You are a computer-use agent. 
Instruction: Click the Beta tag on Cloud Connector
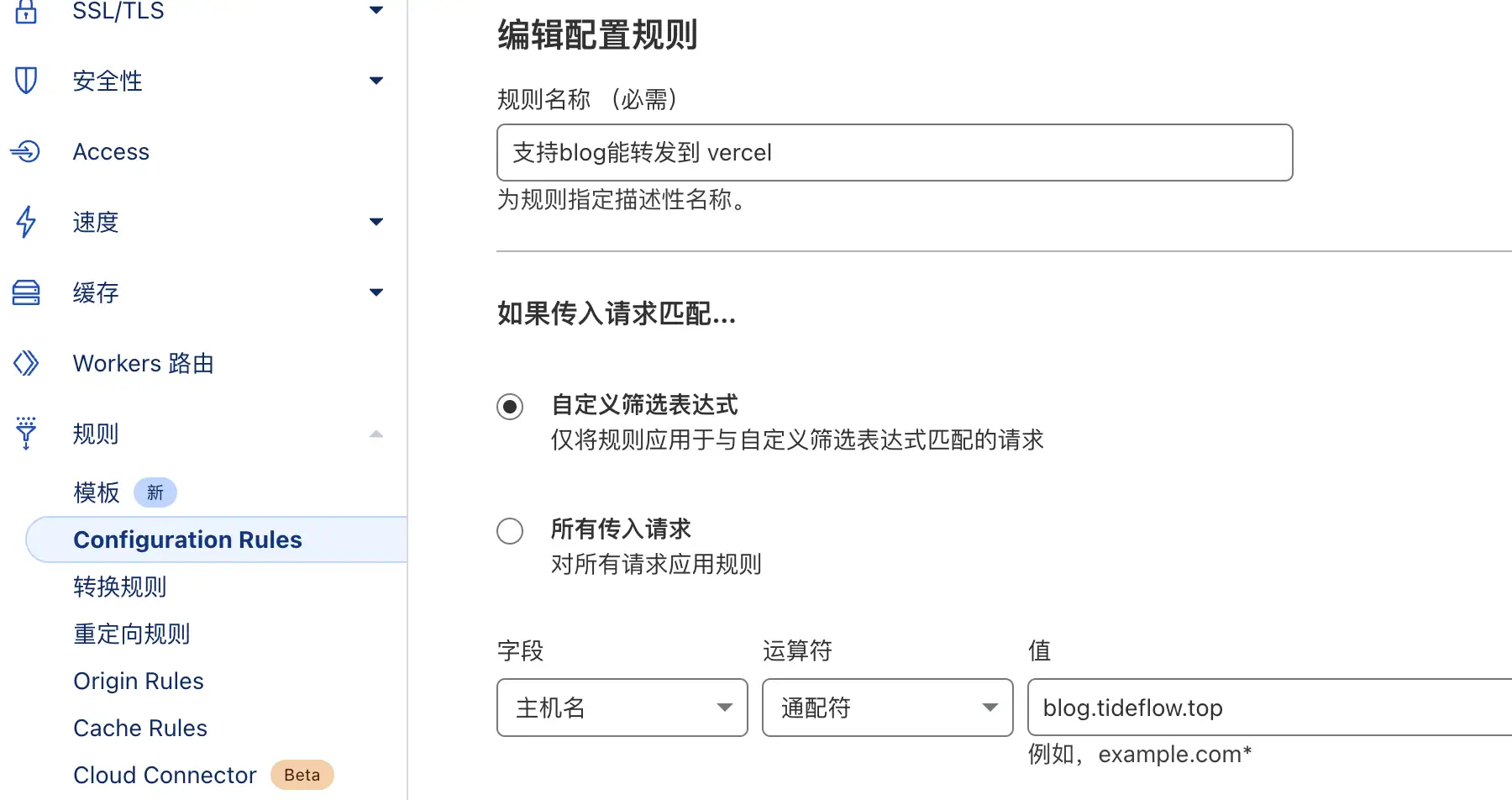pyautogui.click(x=302, y=774)
